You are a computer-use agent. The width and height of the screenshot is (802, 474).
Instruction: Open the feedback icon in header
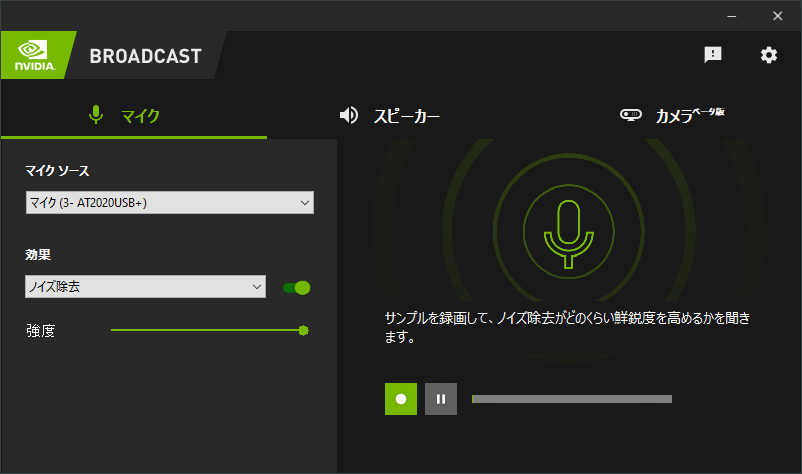[x=712, y=54]
